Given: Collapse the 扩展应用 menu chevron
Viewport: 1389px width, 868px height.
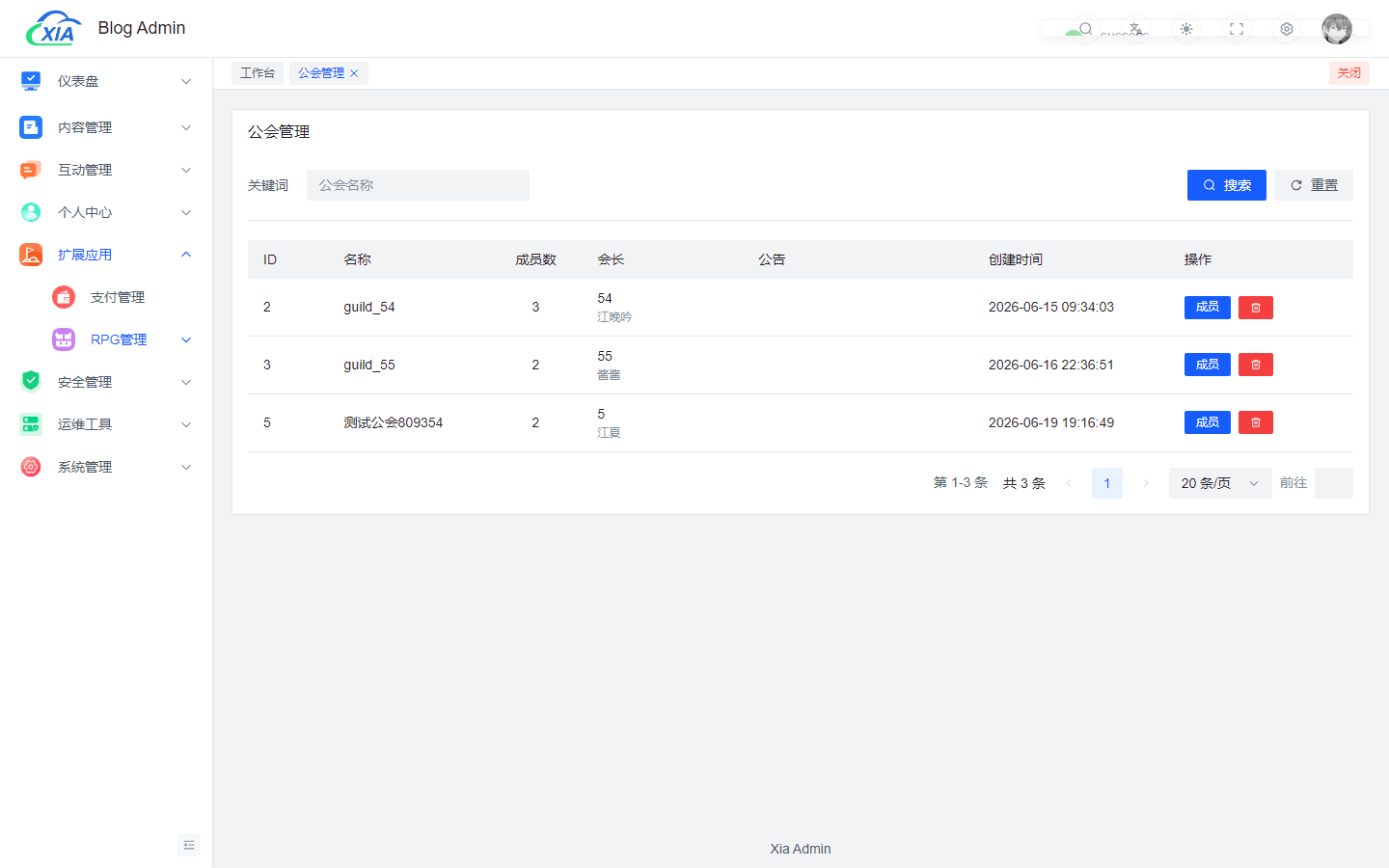Looking at the screenshot, I should (x=186, y=255).
